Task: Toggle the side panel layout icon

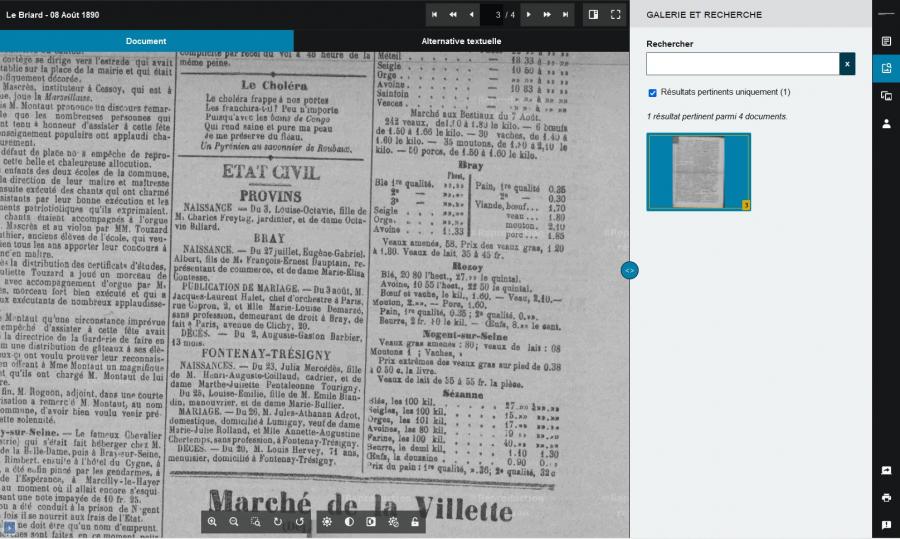Action: pos(593,14)
